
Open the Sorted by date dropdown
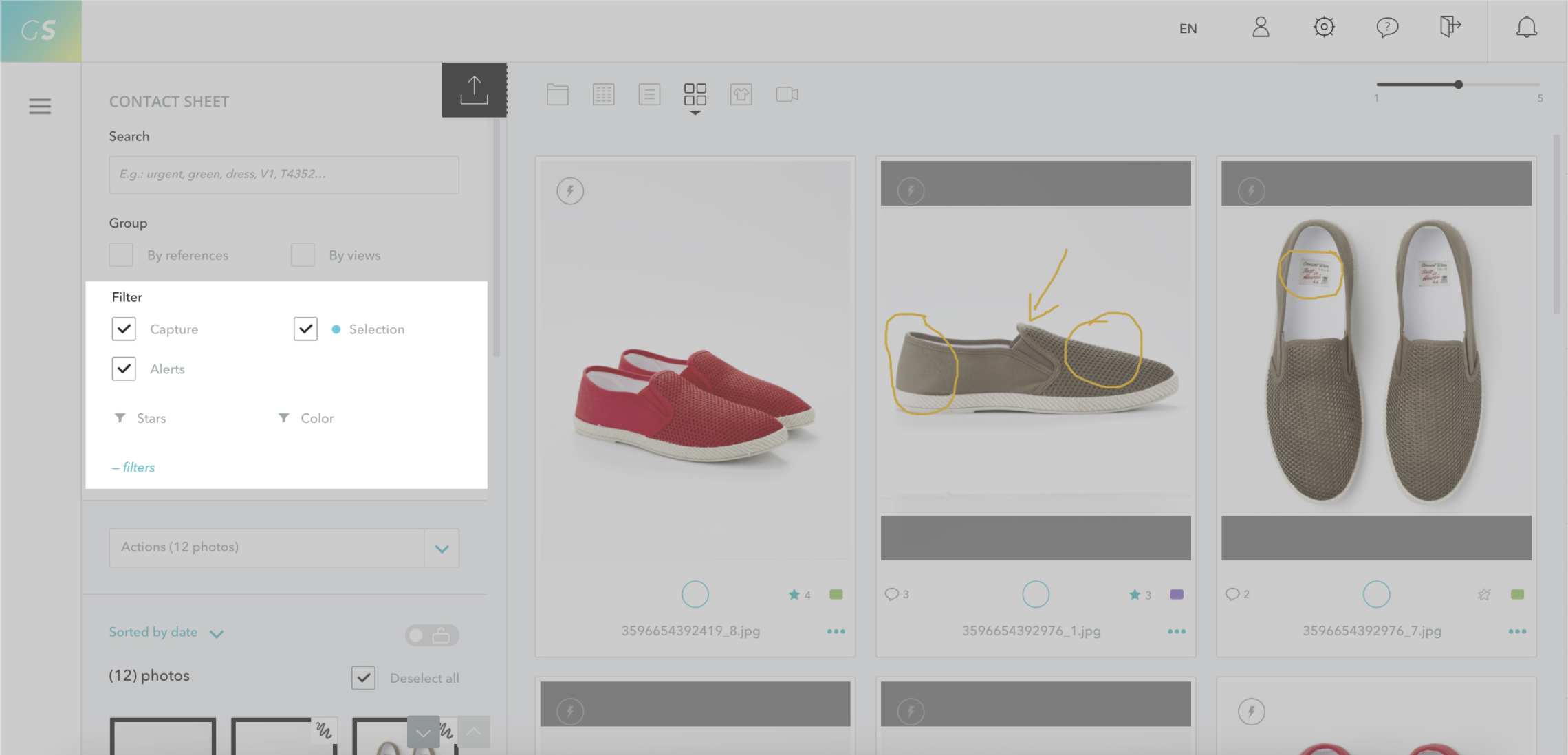click(x=166, y=633)
